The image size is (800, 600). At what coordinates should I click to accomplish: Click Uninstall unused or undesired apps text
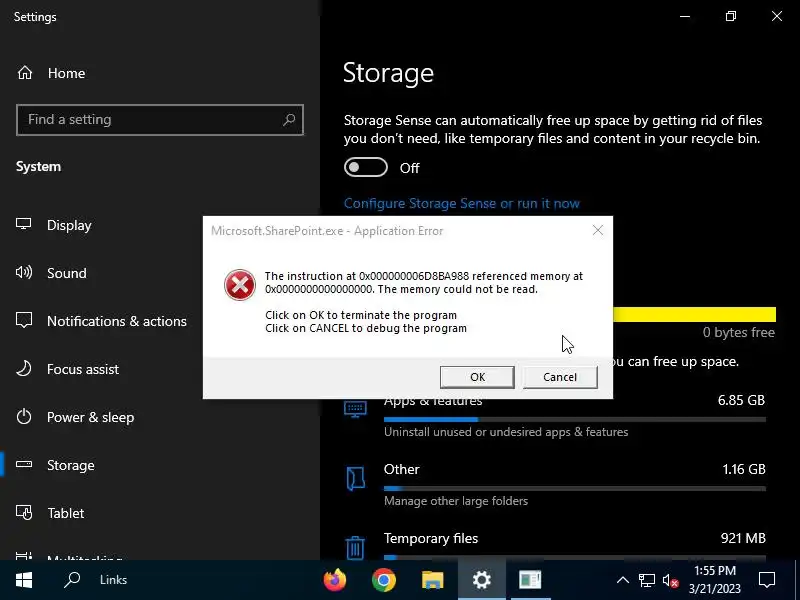(x=506, y=432)
